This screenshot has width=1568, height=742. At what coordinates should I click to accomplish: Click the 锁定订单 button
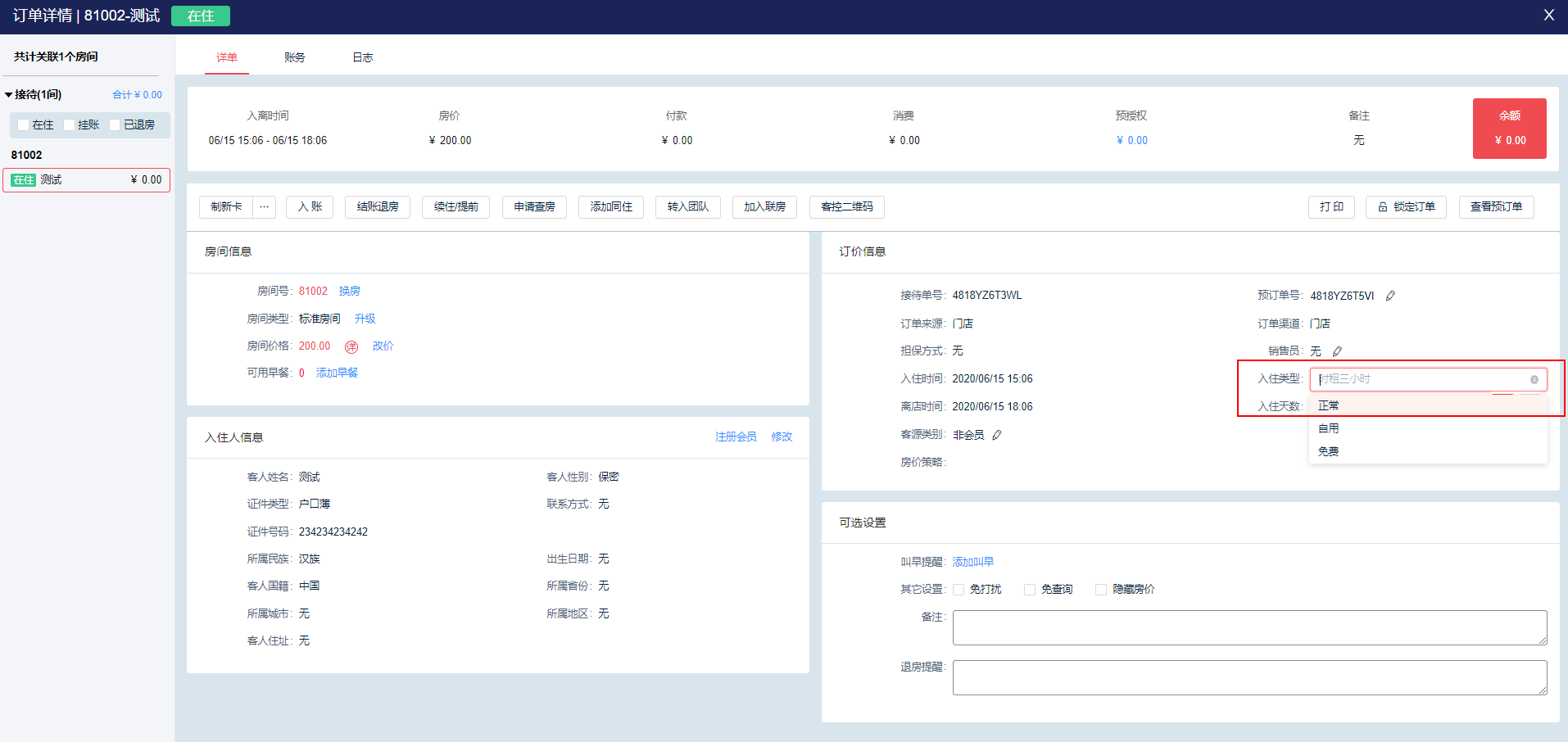[1406, 207]
